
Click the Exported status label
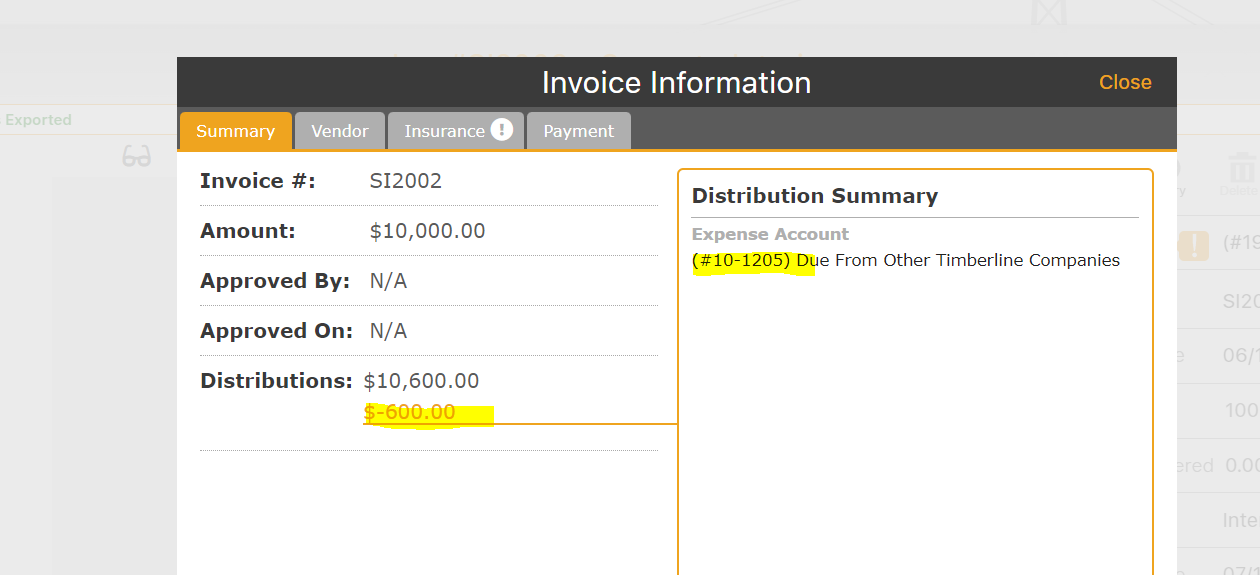[38, 120]
